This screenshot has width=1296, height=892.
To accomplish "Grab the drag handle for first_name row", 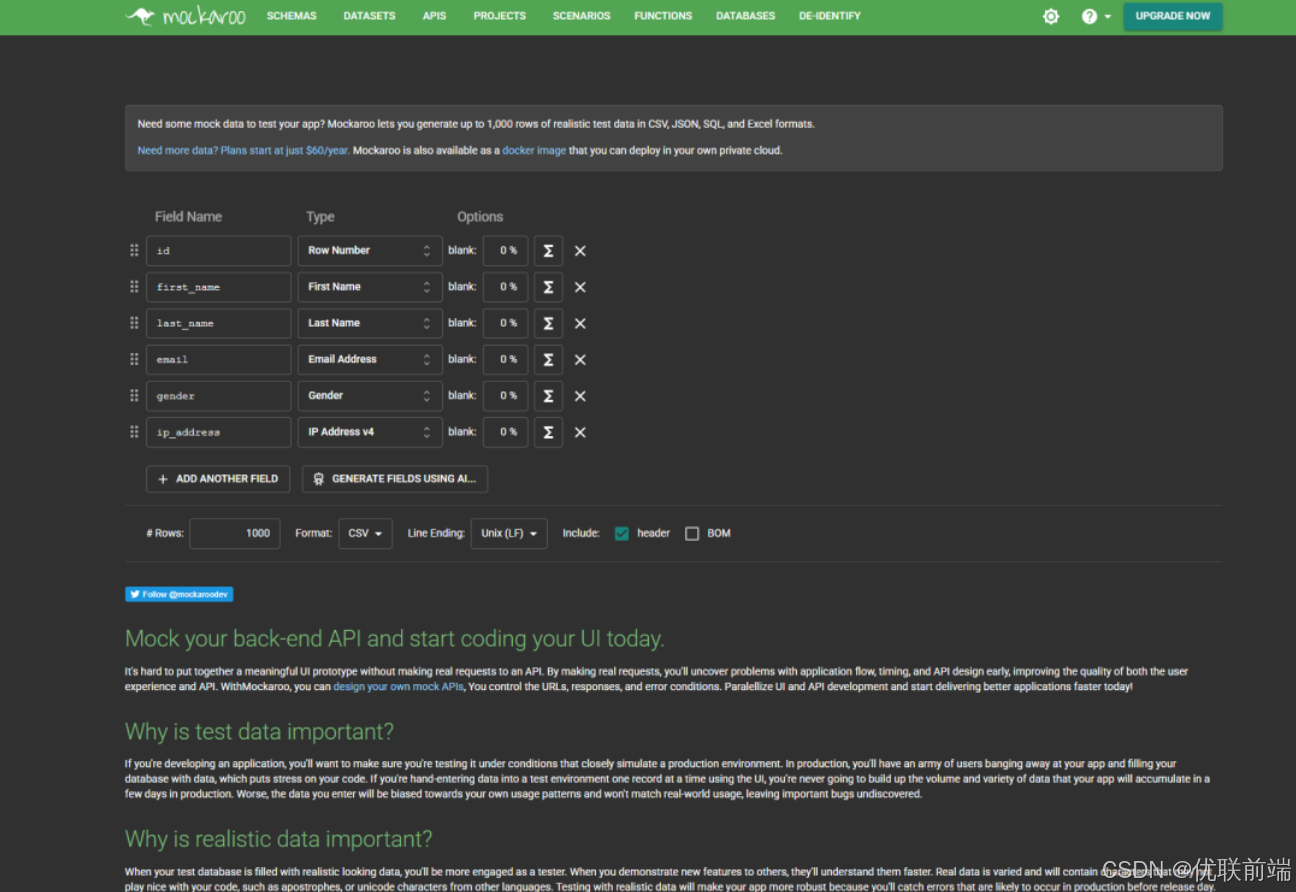I will (134, 287).
